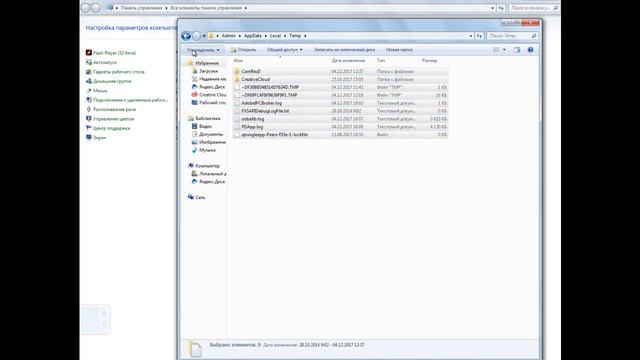Click change view icon in Explorer toolbar
The height and width of the screenshot is (360, 640).
coord(496,50)
